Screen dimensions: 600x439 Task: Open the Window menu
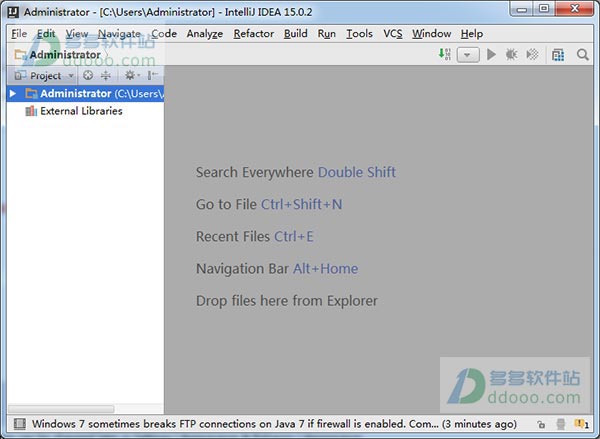[431, 34]
